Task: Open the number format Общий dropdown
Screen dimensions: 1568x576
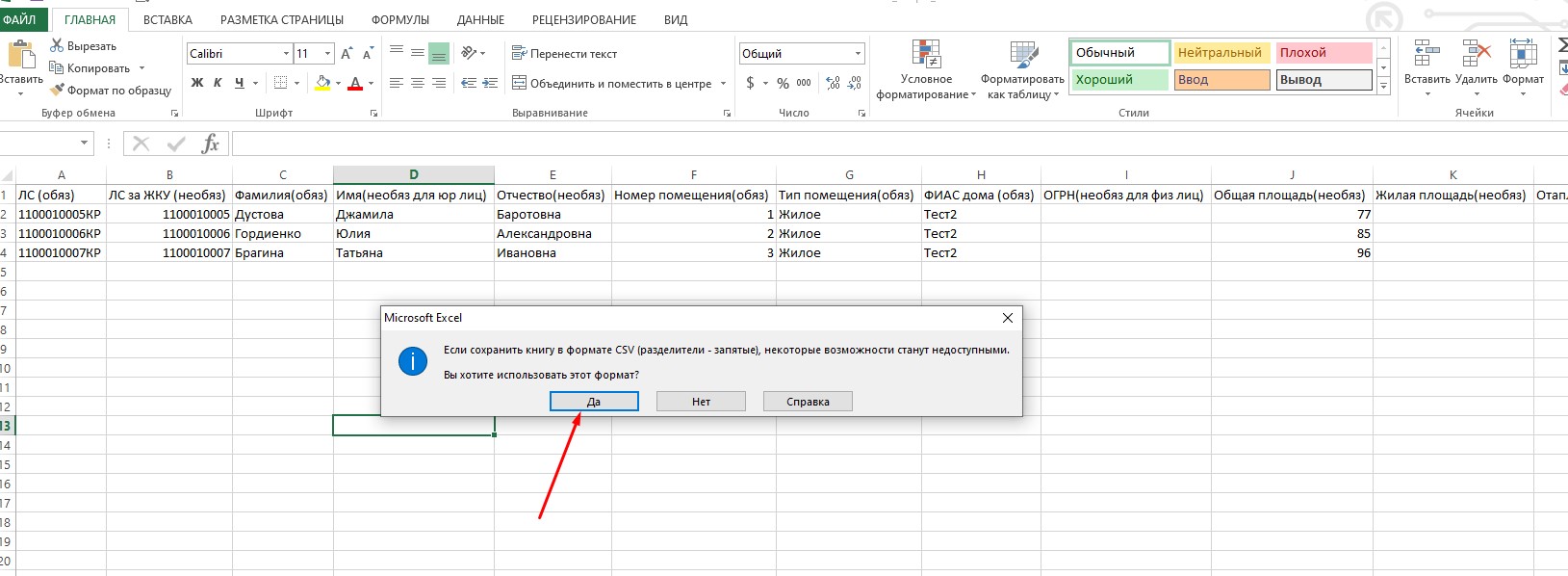Action: click(x=858, y=54)
